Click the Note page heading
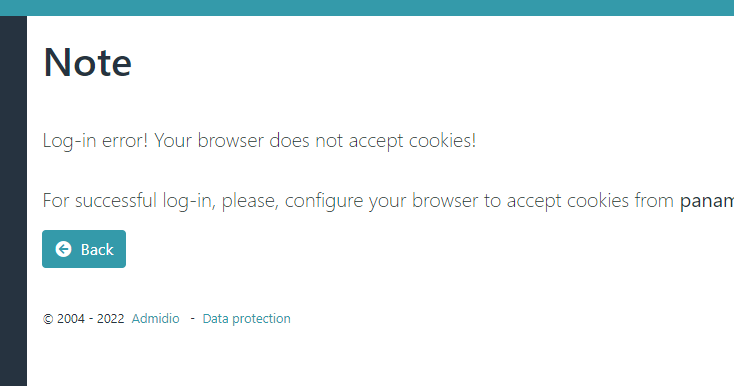 pos(88,62)
